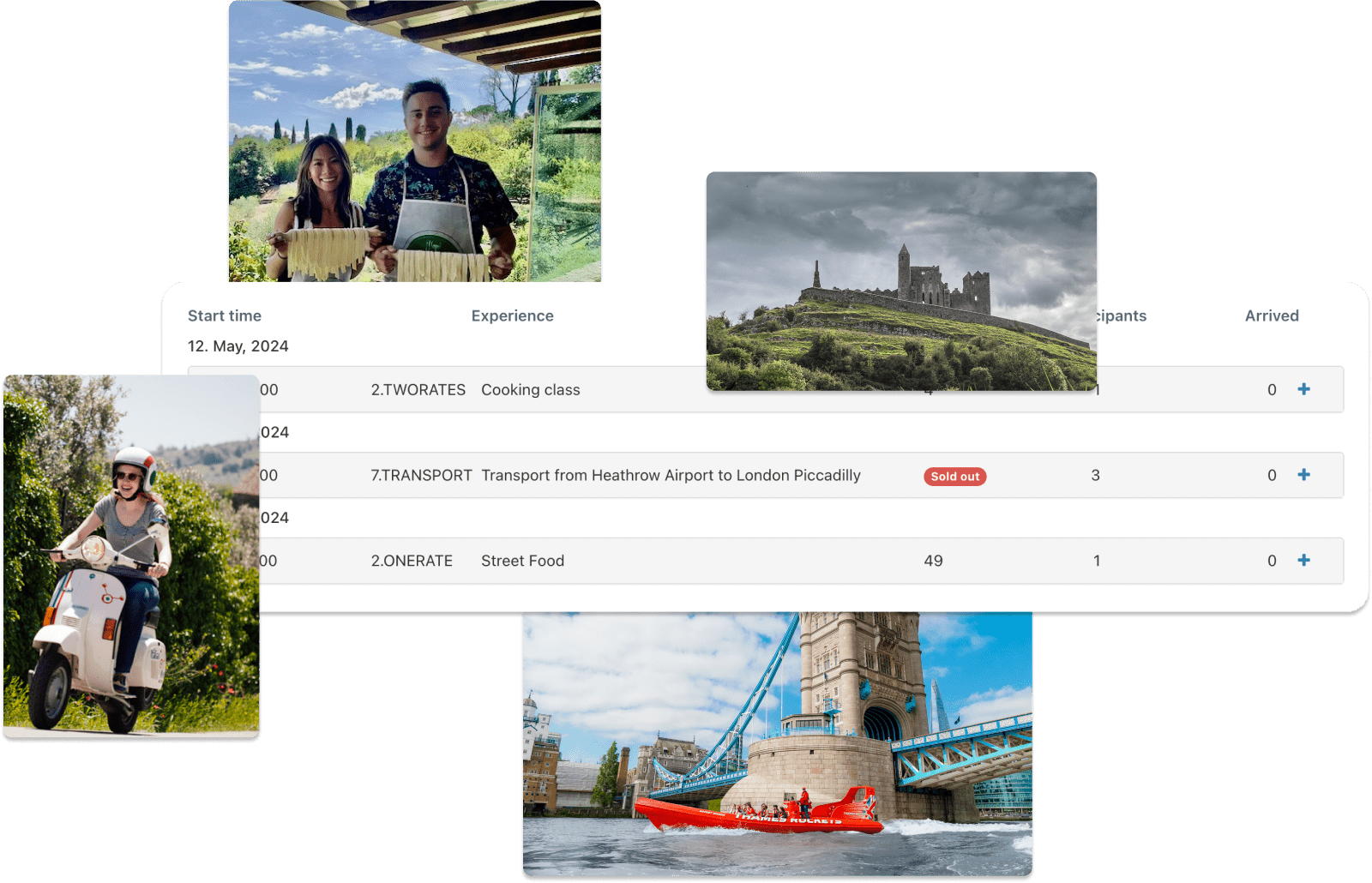Open Transport from Heathrow Airport to London Piccadilly
Screen dimensions: 1372x883
pyautogui.click(x=671, y=476)
